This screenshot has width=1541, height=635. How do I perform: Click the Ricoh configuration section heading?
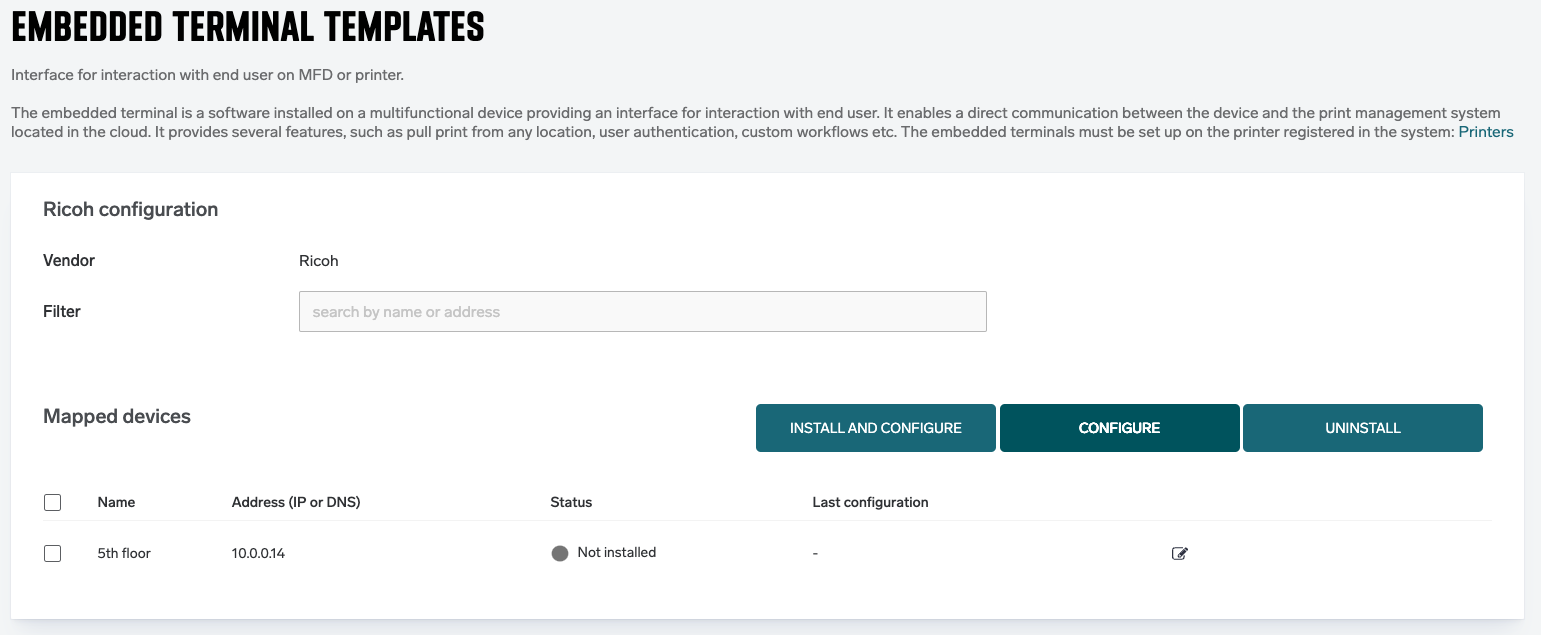tap(130, 209)
